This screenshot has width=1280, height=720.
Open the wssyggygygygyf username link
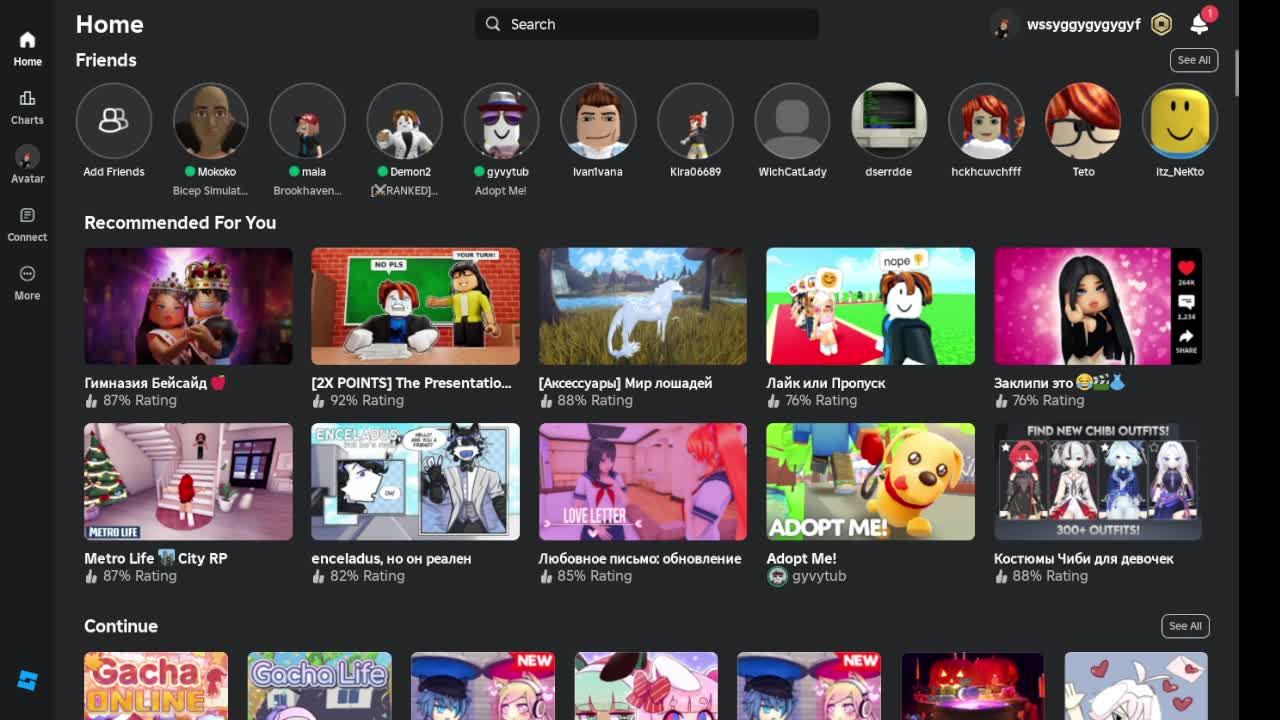pyautogui.click(x=1083, y=25)
